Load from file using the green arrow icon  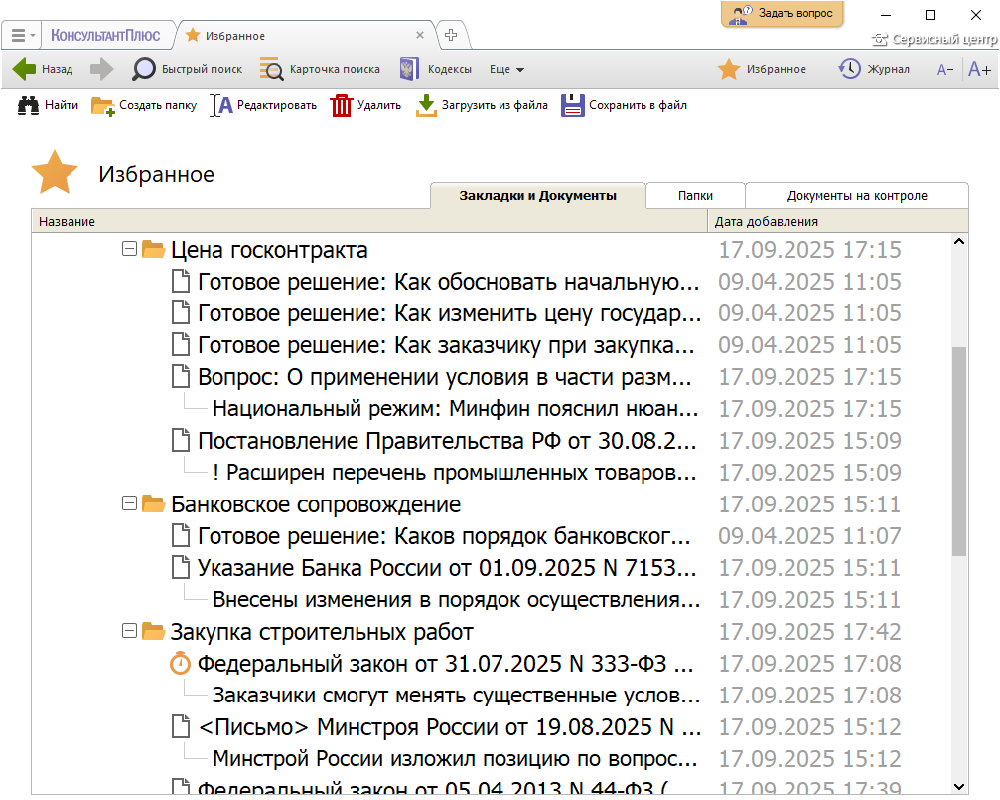[426, 105]
